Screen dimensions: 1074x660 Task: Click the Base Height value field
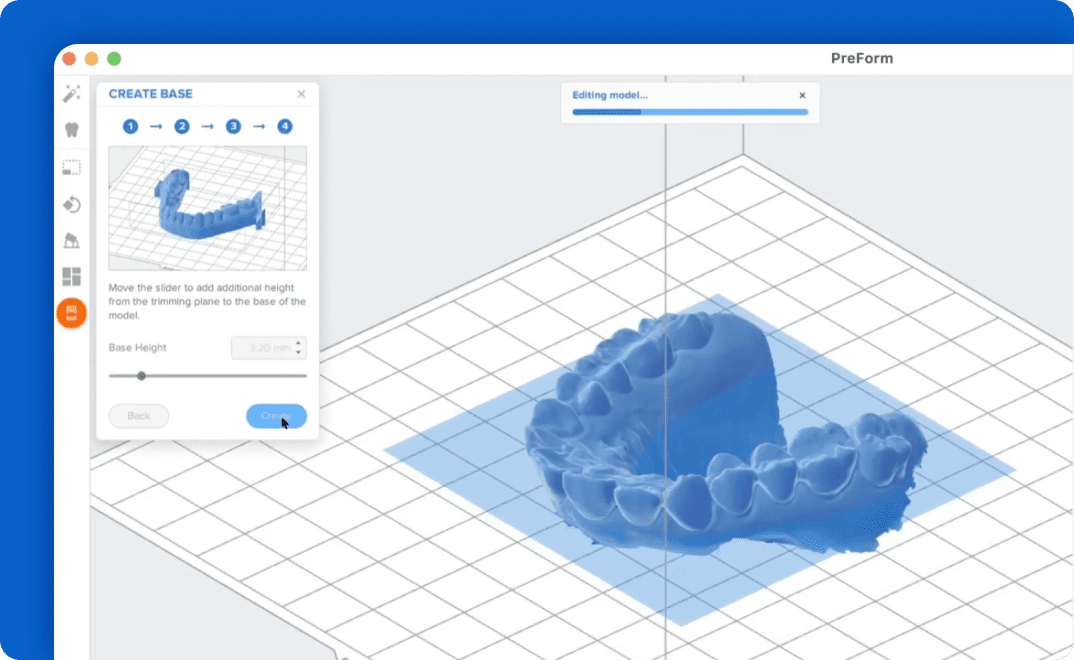click(262, 348)
